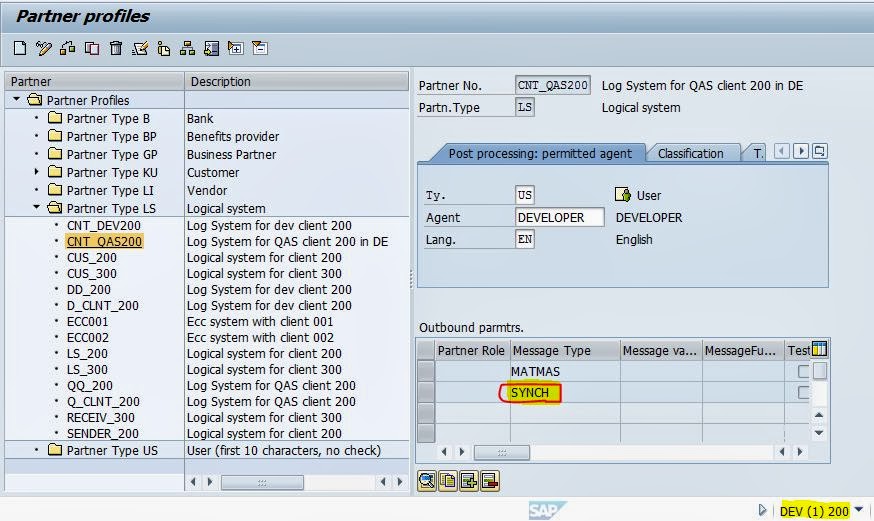
Task: Click the detail magnifier icon below outbound table
Action: [x=427, y=481]
